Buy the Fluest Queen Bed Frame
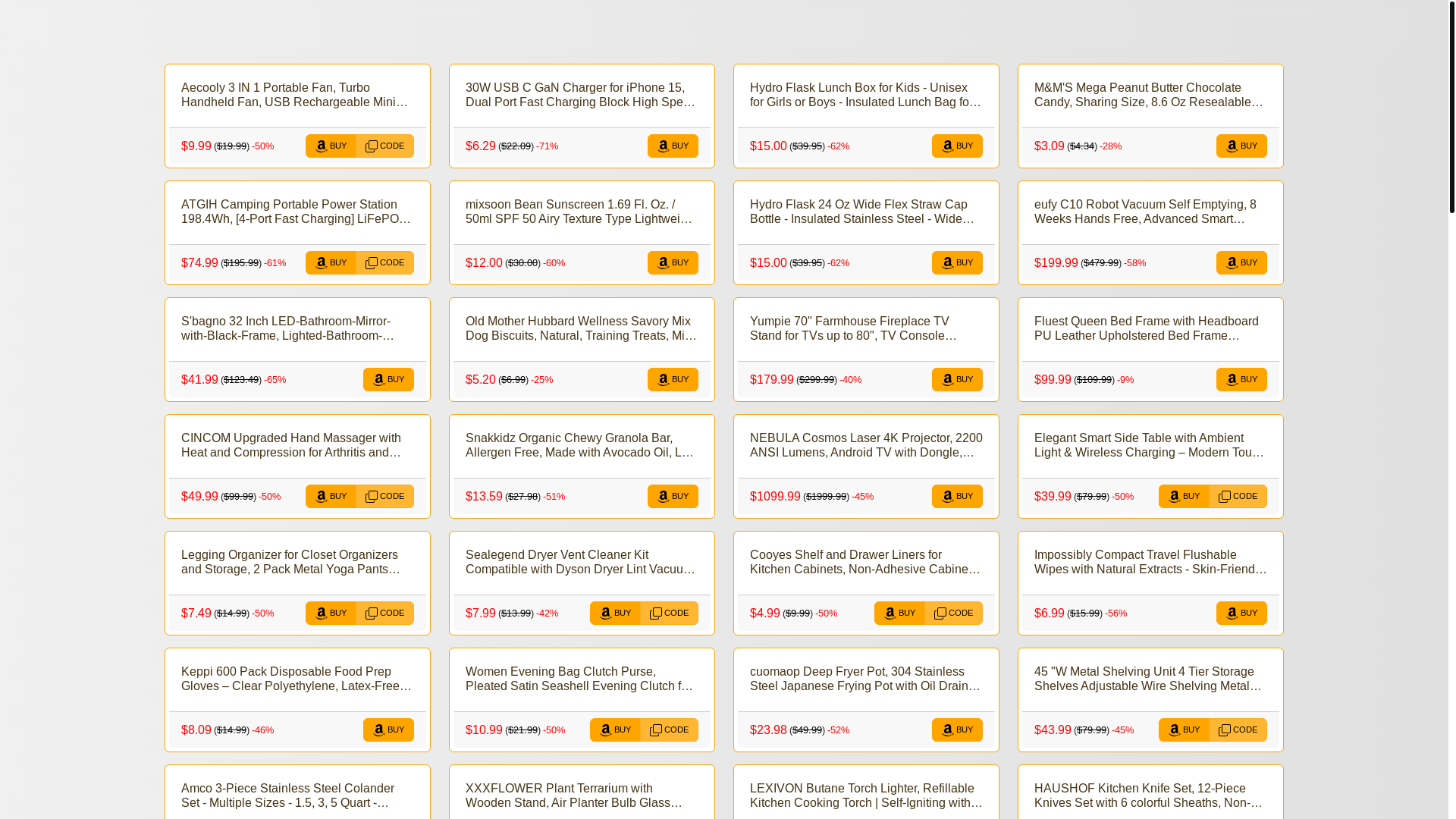 (1241, 380)
